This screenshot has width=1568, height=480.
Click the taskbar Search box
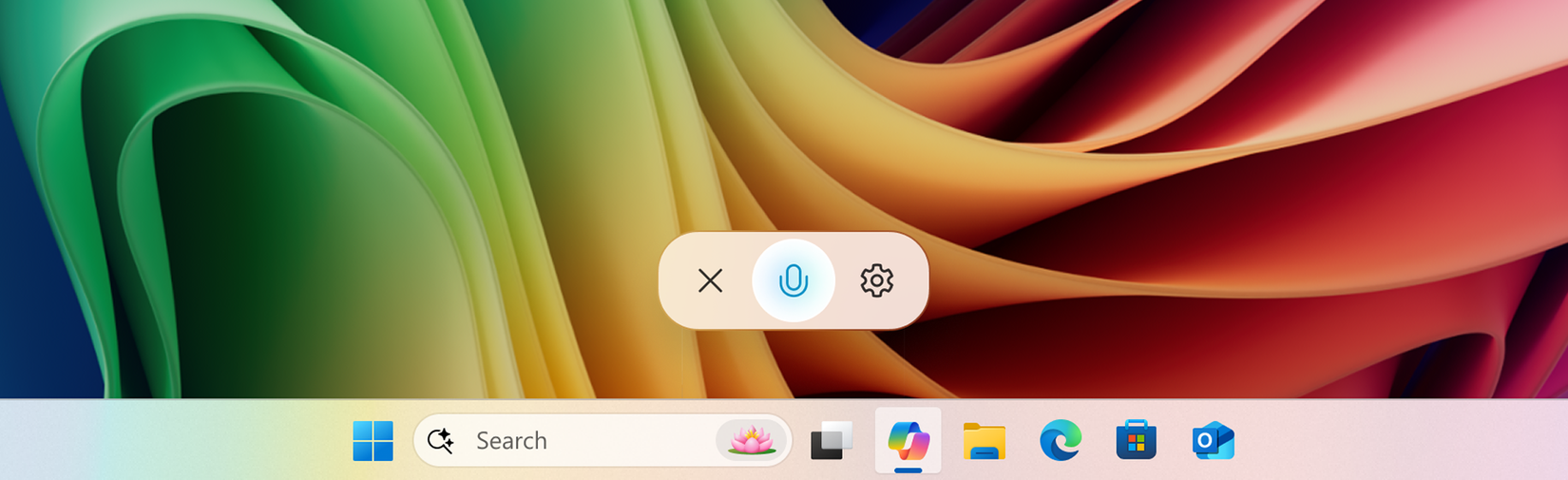(602, 440)
